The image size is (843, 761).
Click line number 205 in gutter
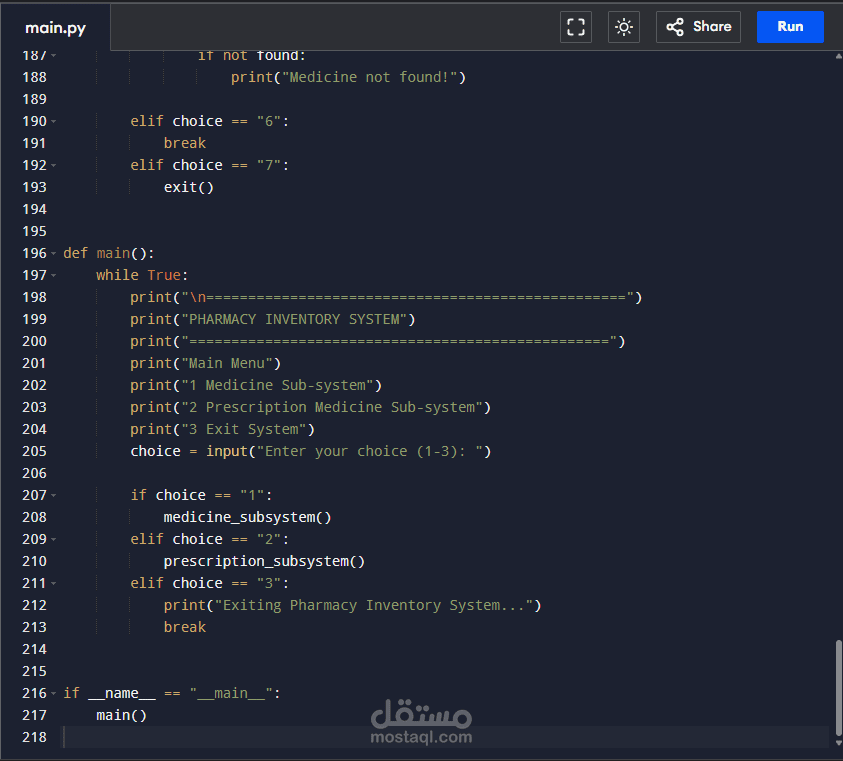[x=34, y=451]
